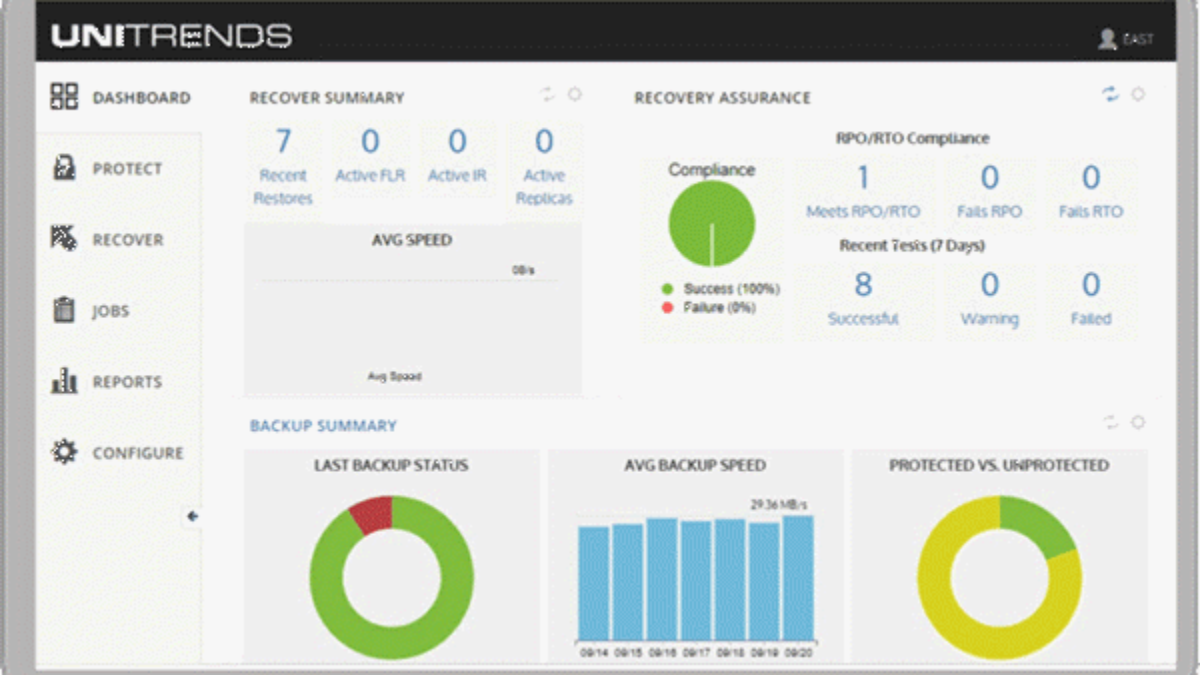The height and width of the screenshot is (675, 1200).
Task: Select the RECOVER menu label
Action: (x=128, y=240)
